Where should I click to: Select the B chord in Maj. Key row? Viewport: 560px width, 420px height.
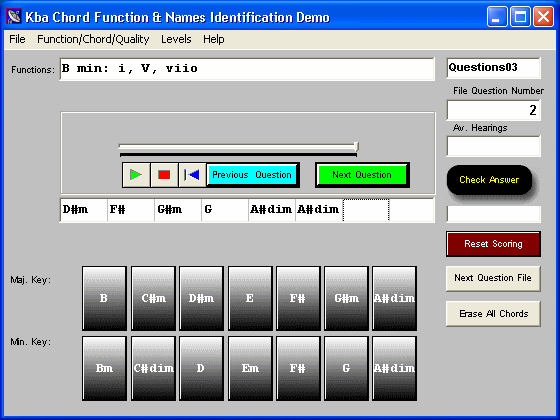[104, 298]
